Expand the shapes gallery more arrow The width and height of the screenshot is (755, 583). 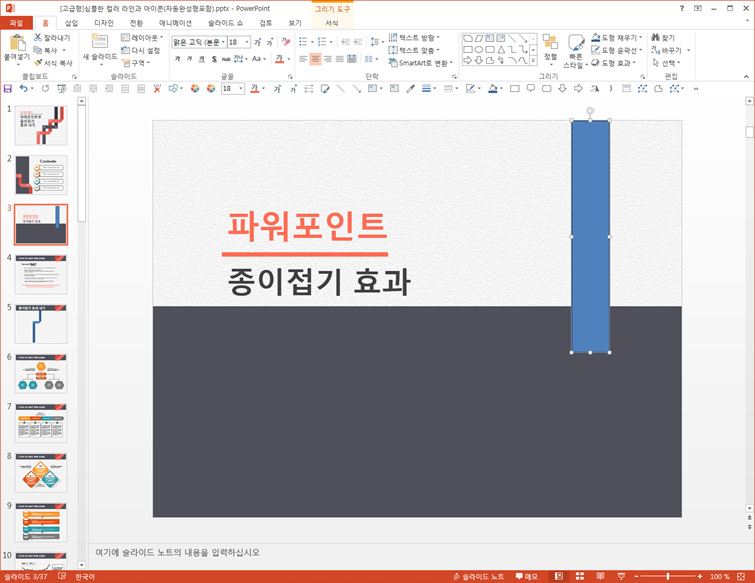pyautogui.click(x=534, y=61)
